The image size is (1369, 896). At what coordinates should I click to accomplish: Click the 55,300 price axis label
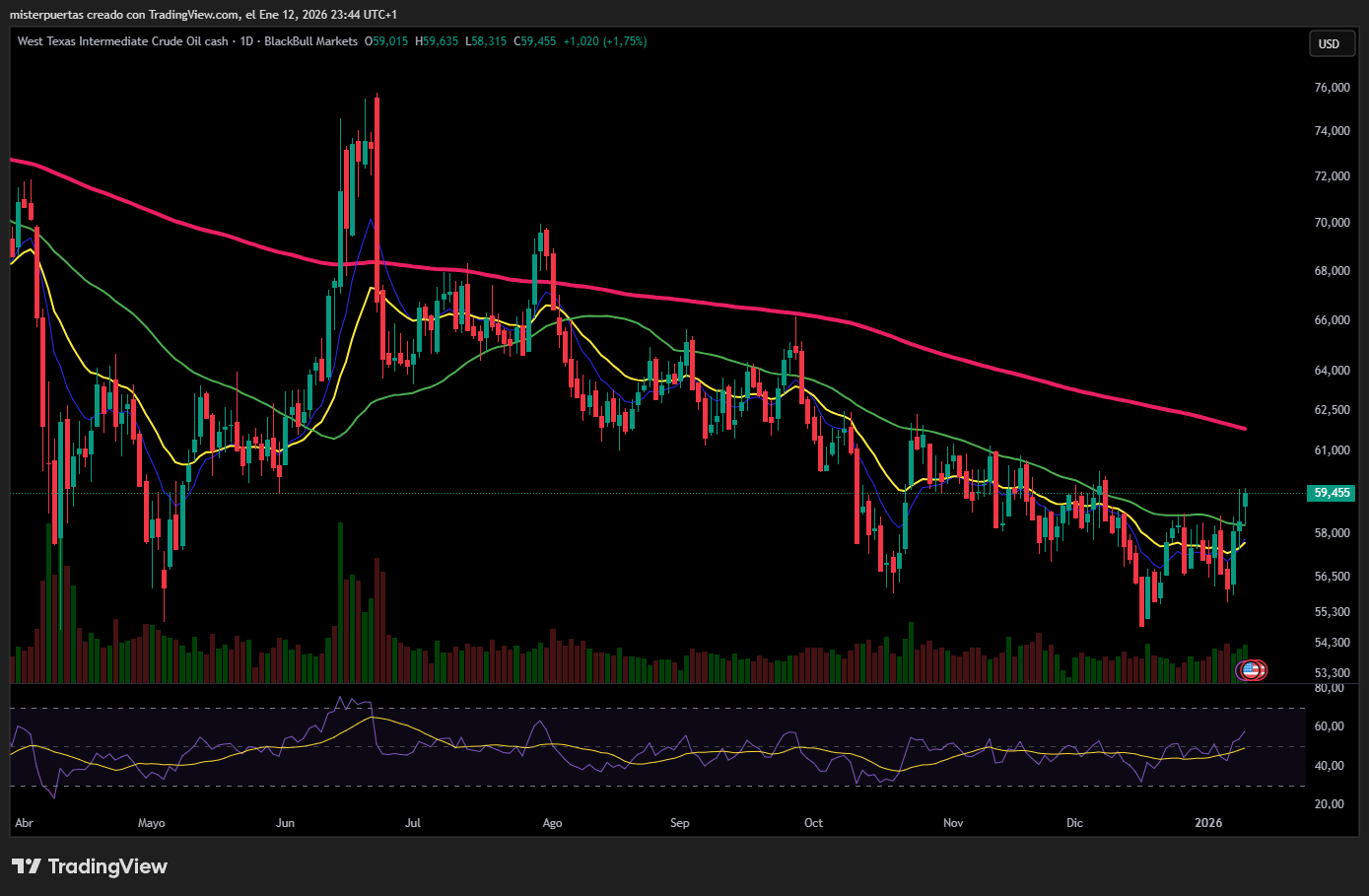pyautogui.click(x=1333, y=612)
